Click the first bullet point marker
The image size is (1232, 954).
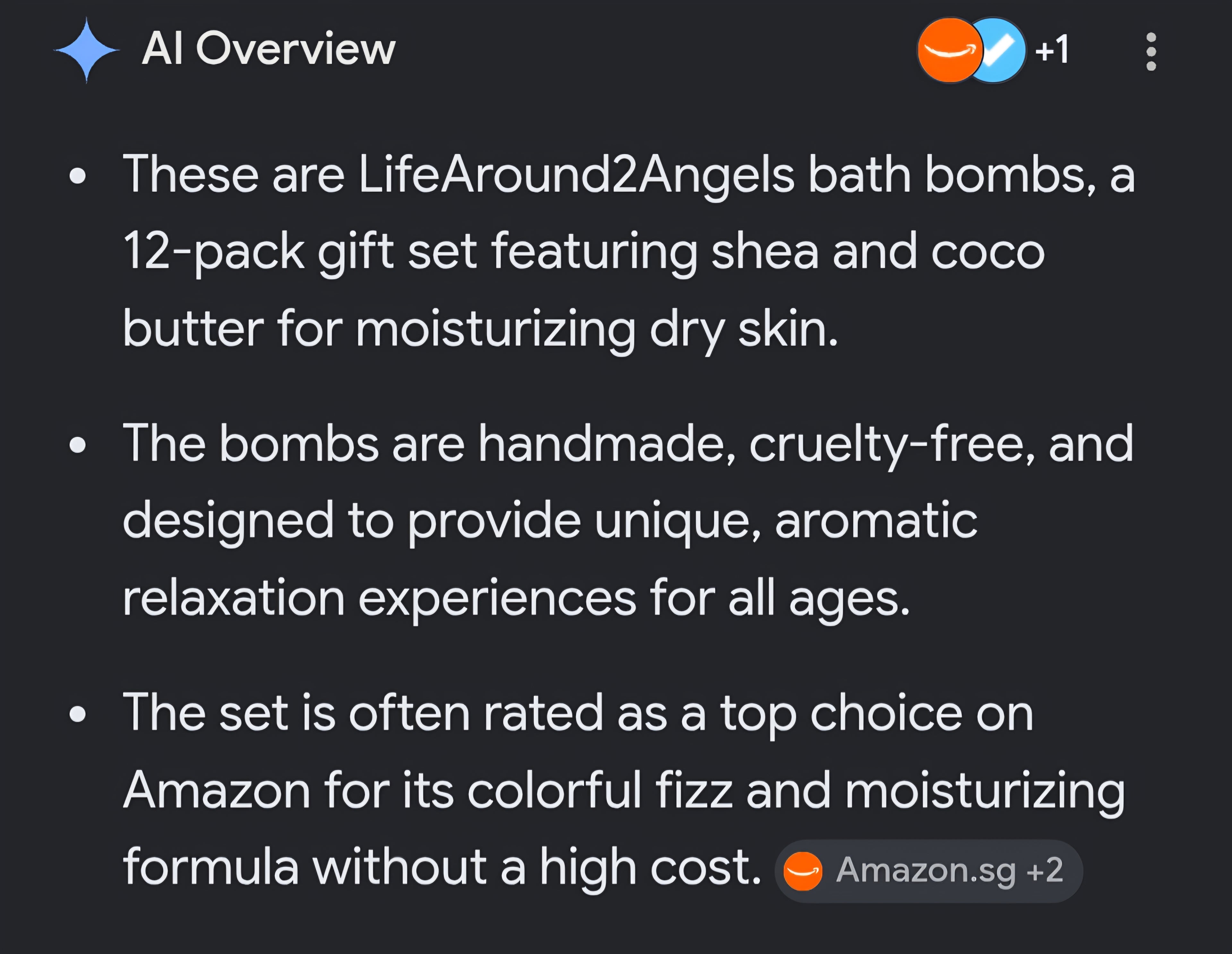coord(77,176)
